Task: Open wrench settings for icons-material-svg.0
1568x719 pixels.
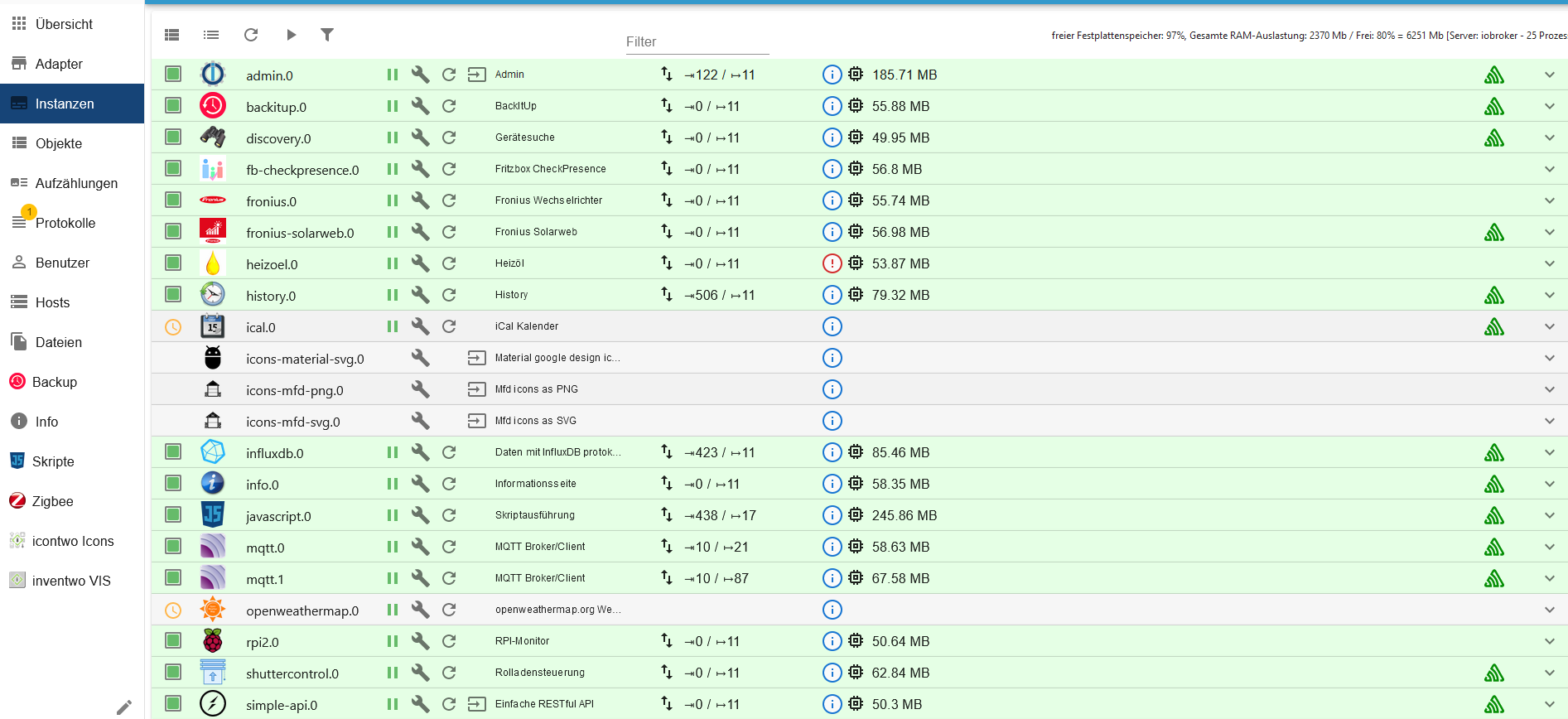Action: (x=421, y=358)
